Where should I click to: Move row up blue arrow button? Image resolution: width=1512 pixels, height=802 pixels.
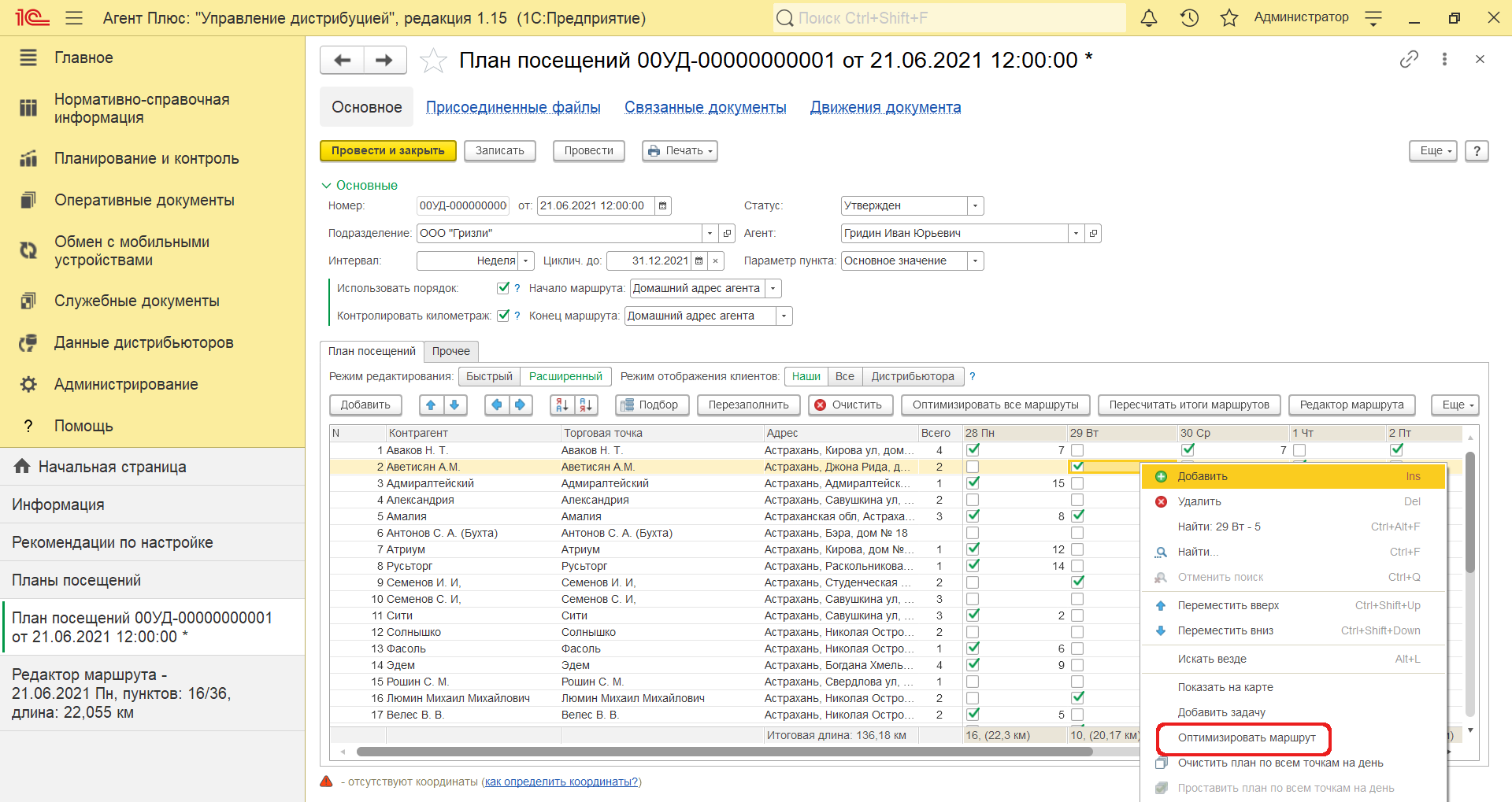tap(431, 405)
